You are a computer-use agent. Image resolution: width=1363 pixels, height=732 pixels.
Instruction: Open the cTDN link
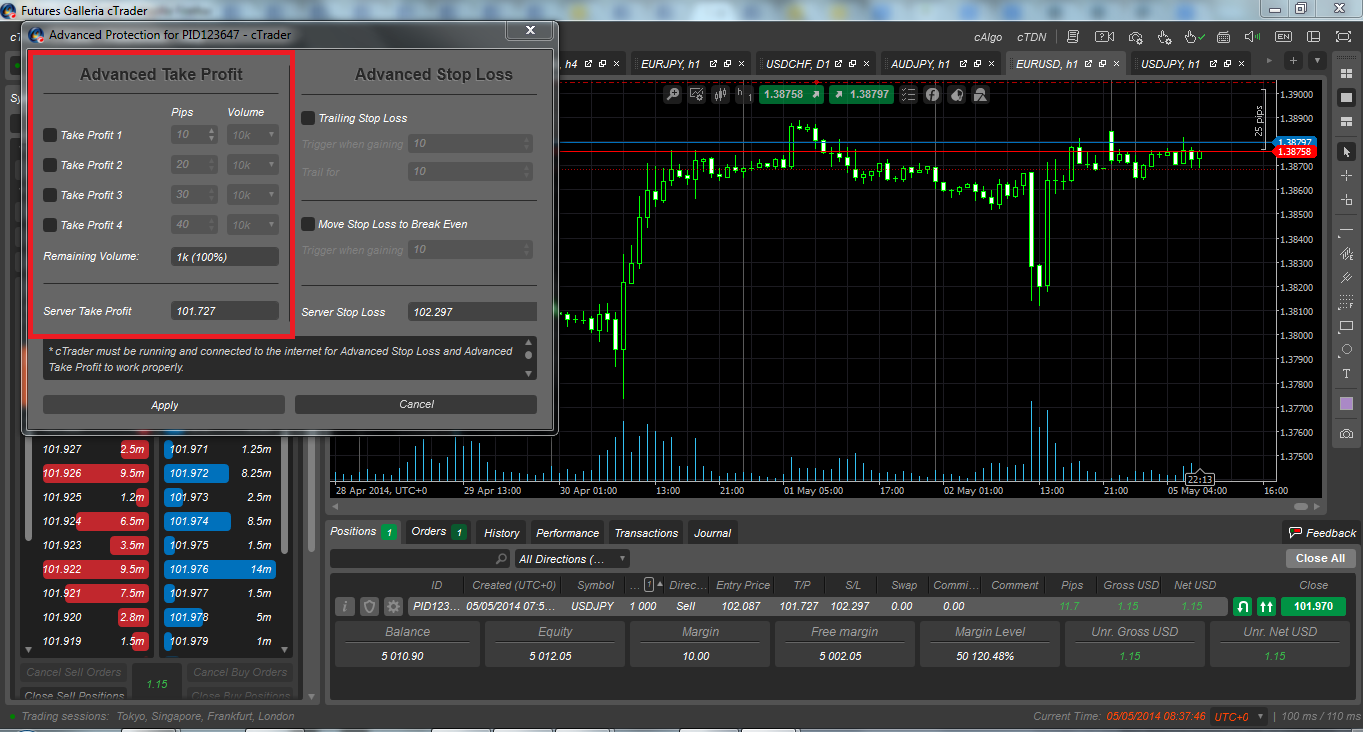click(1032, 37)
